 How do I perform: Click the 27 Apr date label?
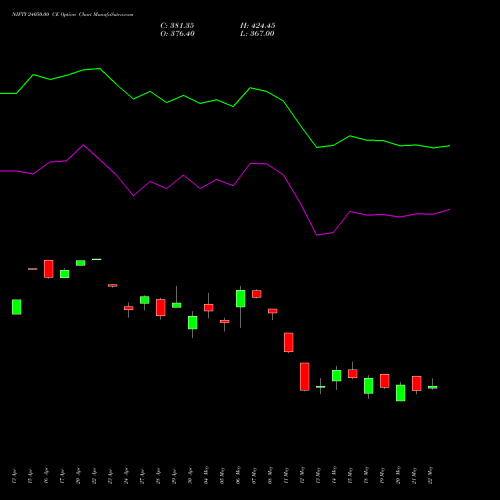pos(142,476)
